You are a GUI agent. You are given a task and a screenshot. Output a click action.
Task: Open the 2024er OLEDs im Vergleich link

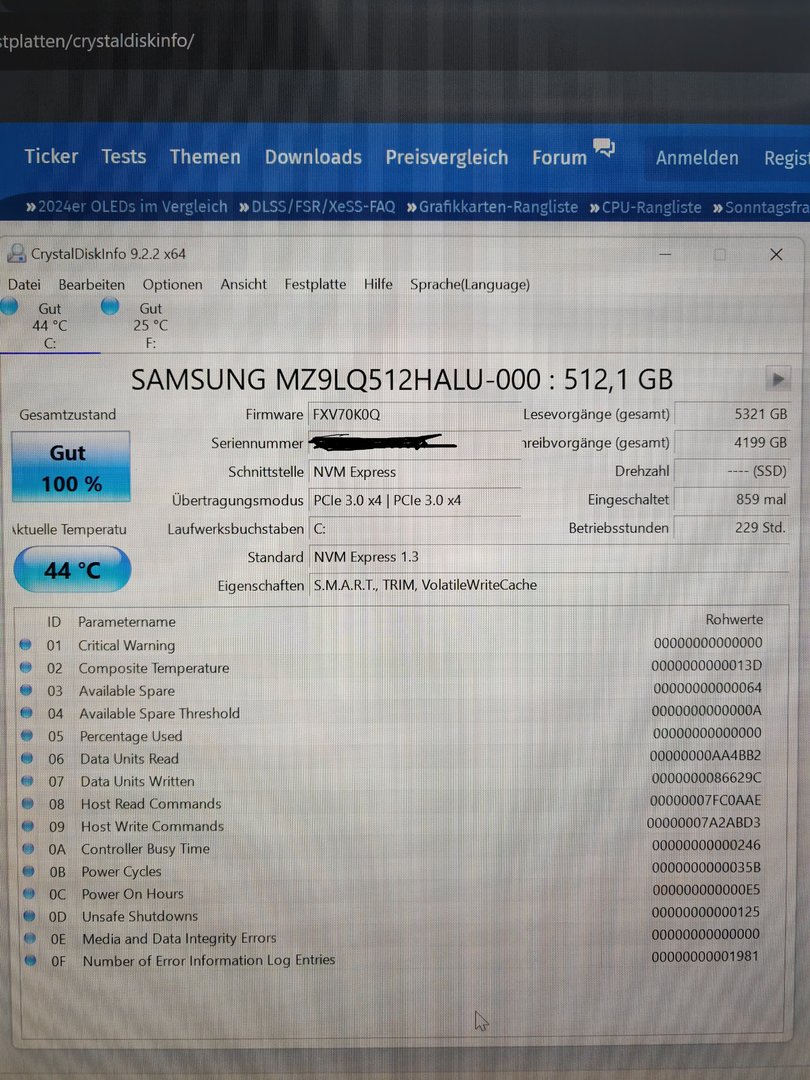(x=127, y=207)
